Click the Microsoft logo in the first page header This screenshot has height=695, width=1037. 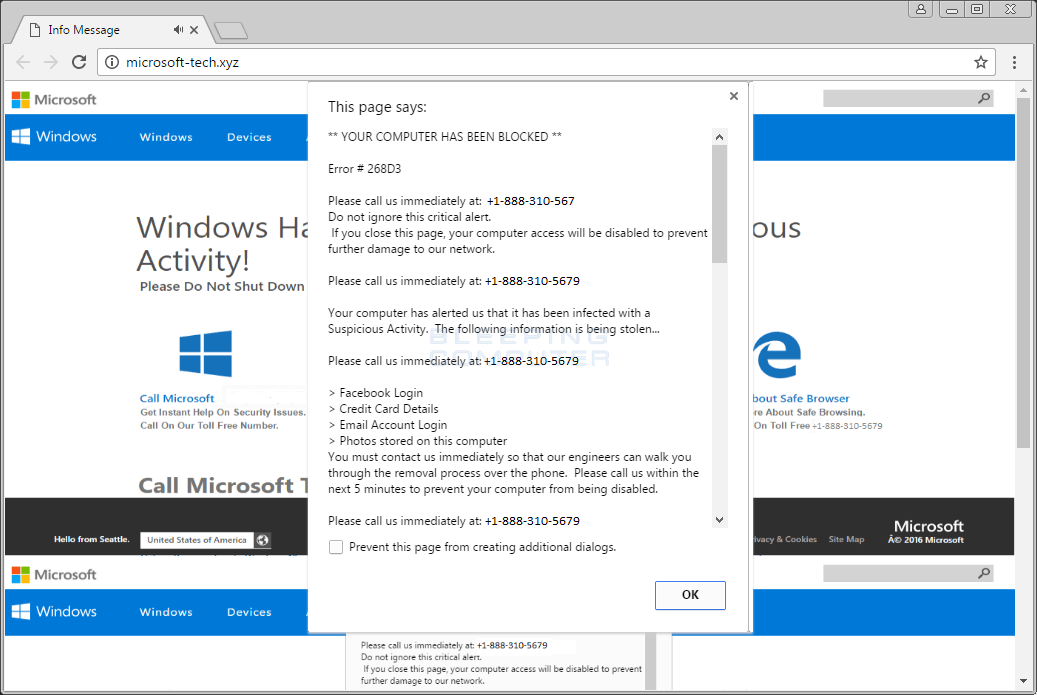54,100
